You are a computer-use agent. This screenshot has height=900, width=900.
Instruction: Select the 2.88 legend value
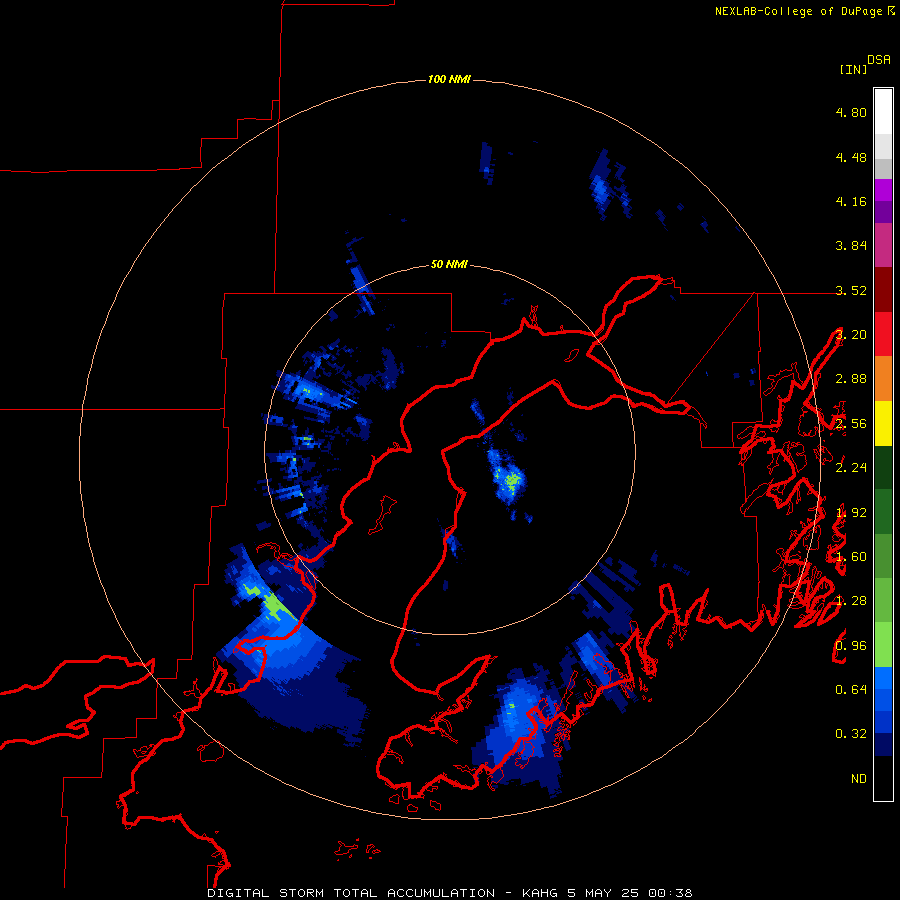pyautogui.click(x=851, y=379)
